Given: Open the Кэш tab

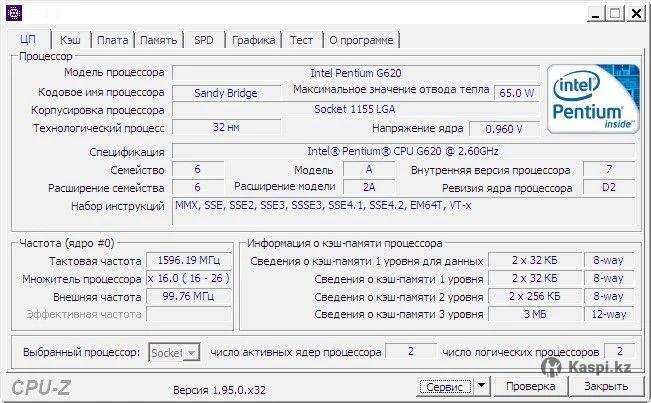Looking at the screenshot, I should [x=70, y=40].
